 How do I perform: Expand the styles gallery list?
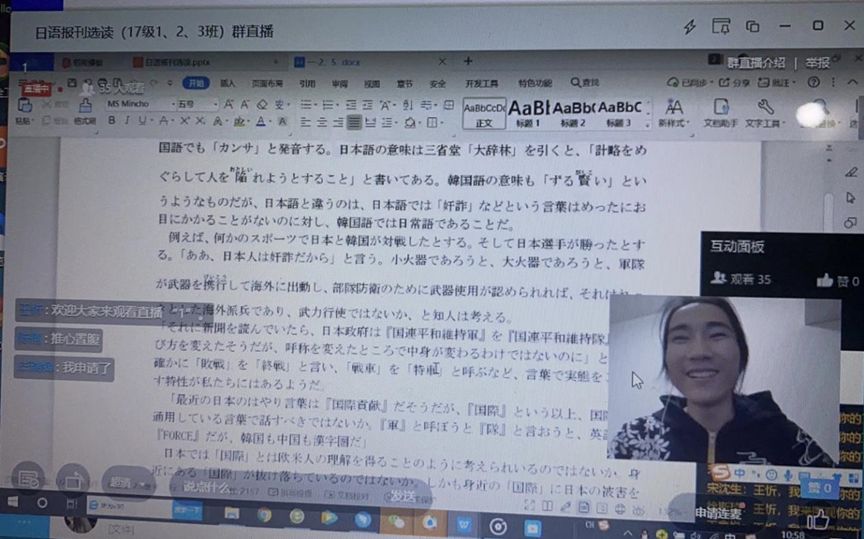click(647, 126)
